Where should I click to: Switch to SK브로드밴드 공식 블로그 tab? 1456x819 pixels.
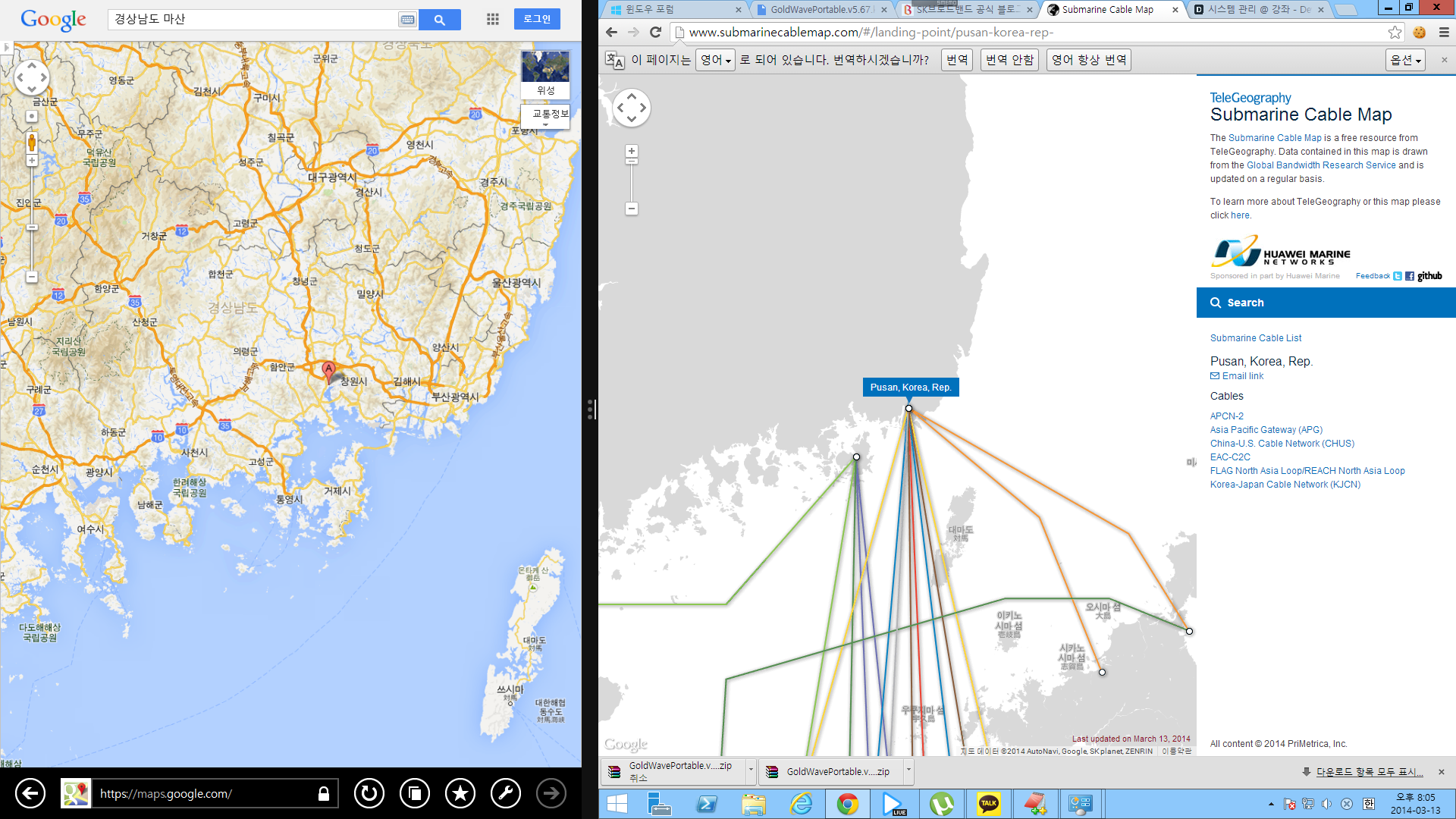pos(967,10)
